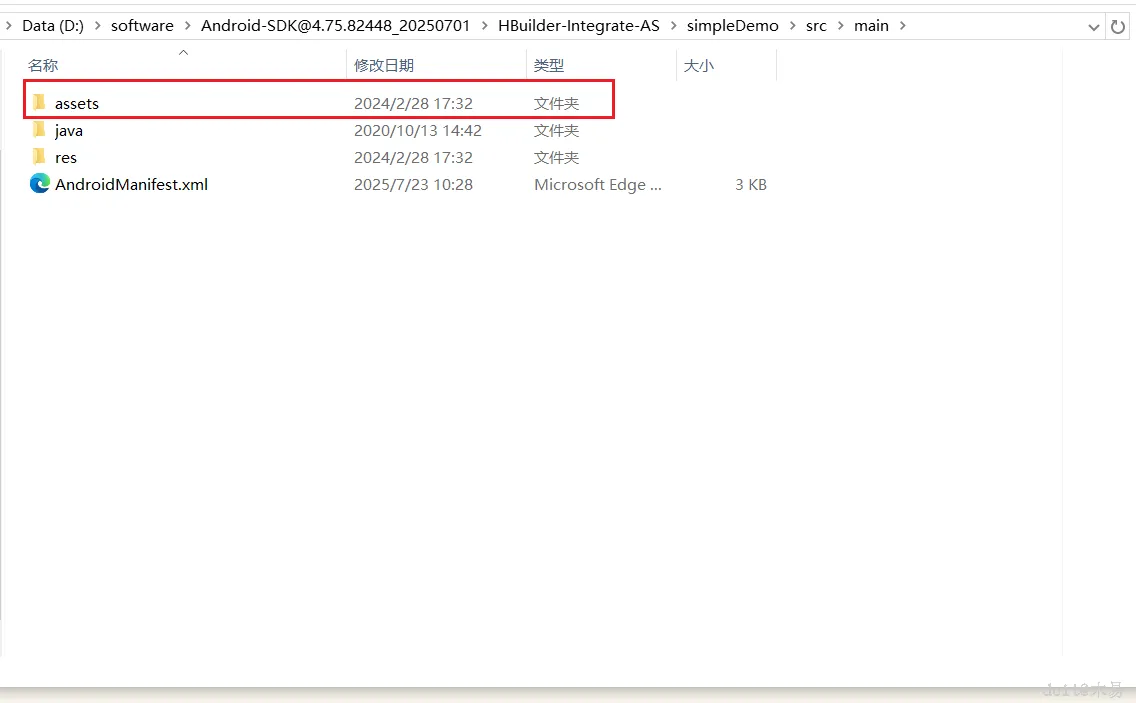Viewport: 1136px width, 703px height.
Task: Select the res folder icon
Action: tap(39, 157)
